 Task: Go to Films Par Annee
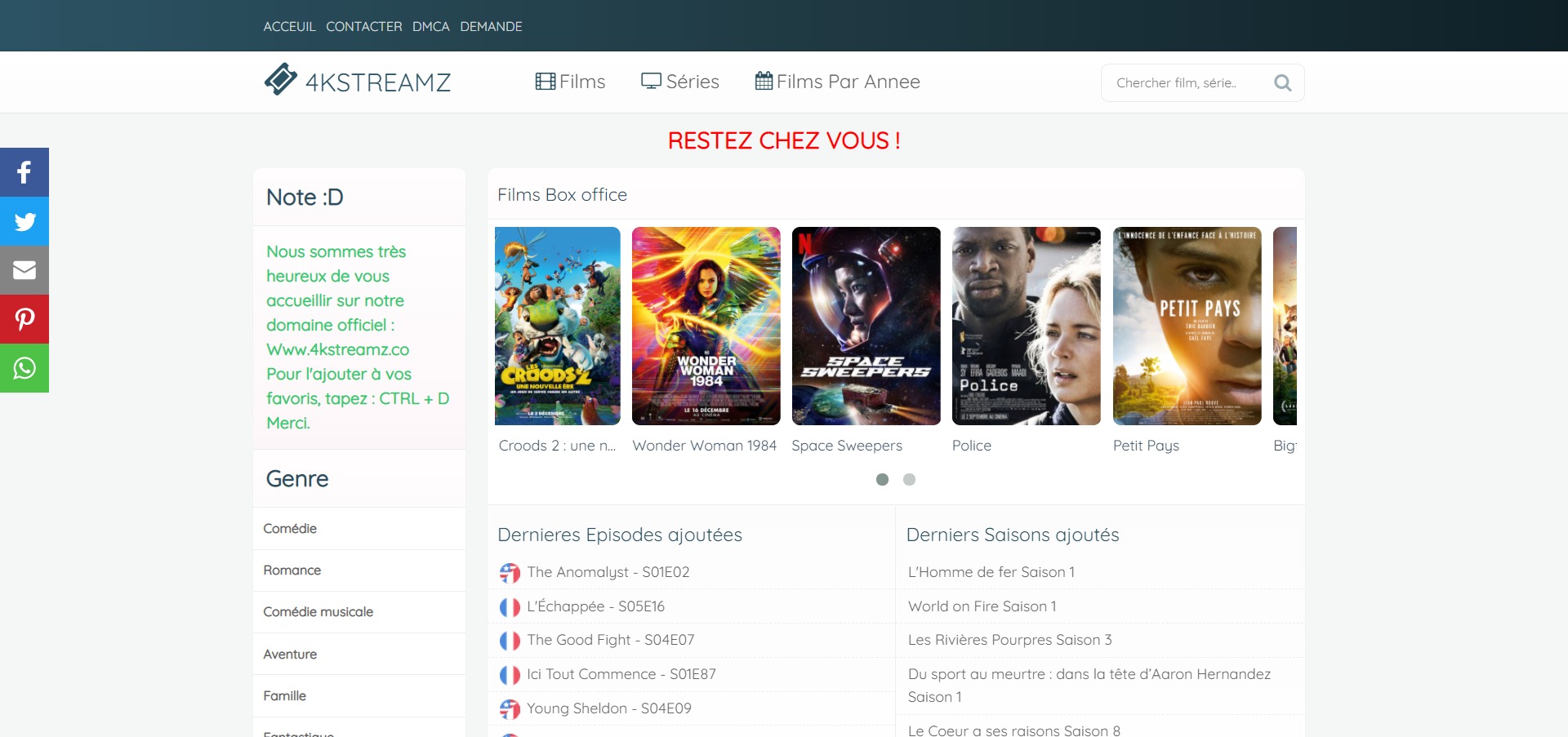pyautogui.click(x=837, y=82)
